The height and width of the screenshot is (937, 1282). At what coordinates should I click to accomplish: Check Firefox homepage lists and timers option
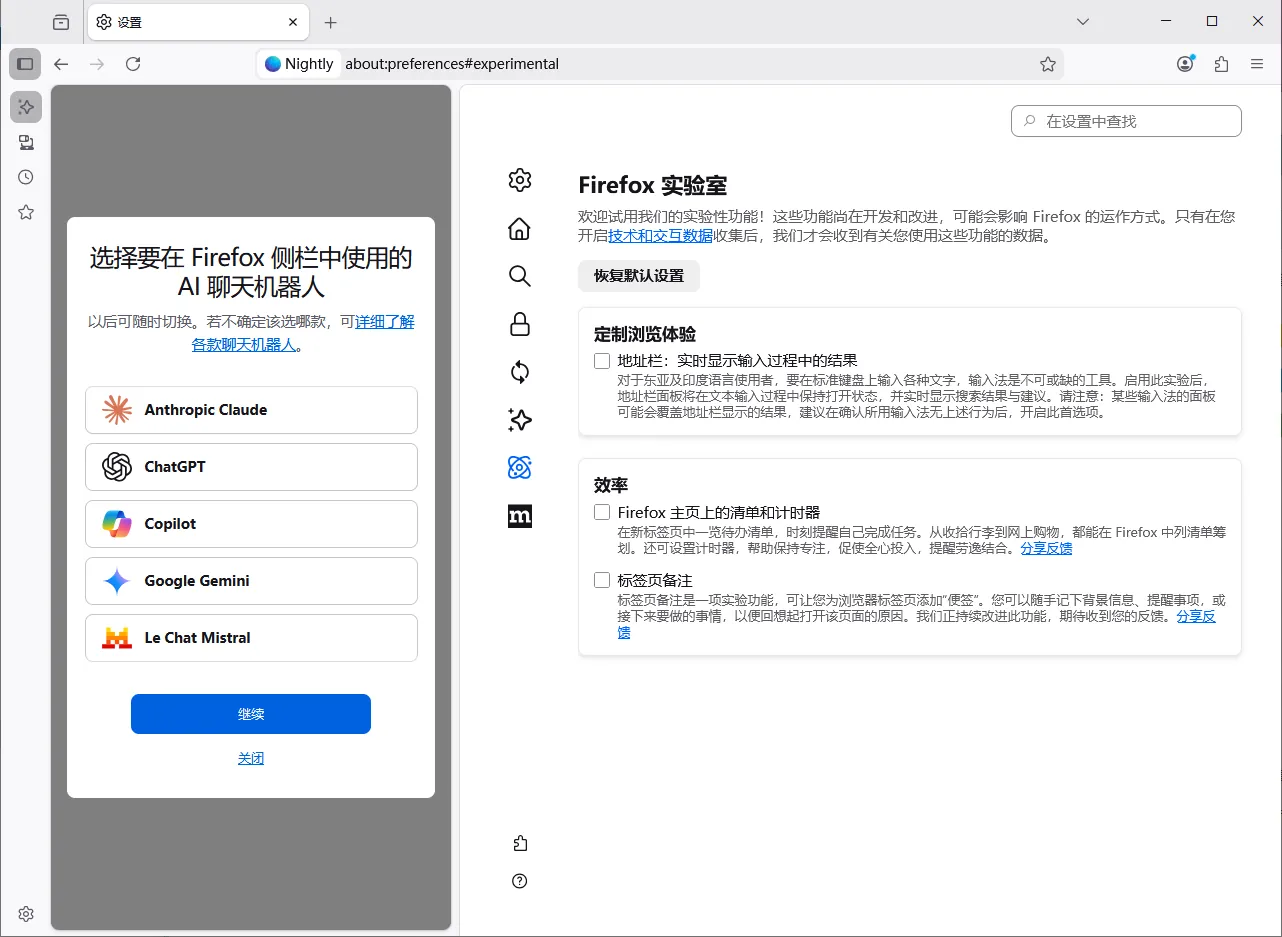tap(601, 512)
